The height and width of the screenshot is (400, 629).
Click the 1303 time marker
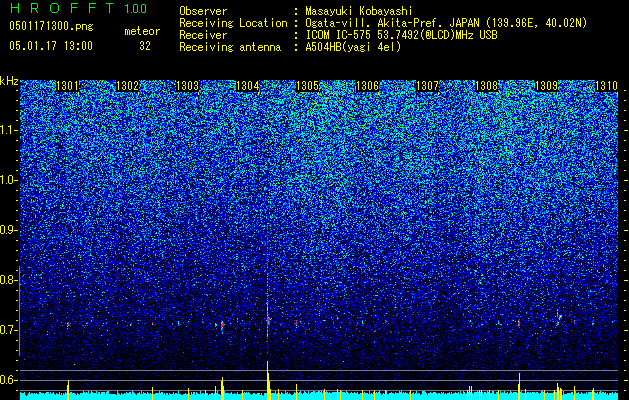pyautogui.click(x=187, y=86)
